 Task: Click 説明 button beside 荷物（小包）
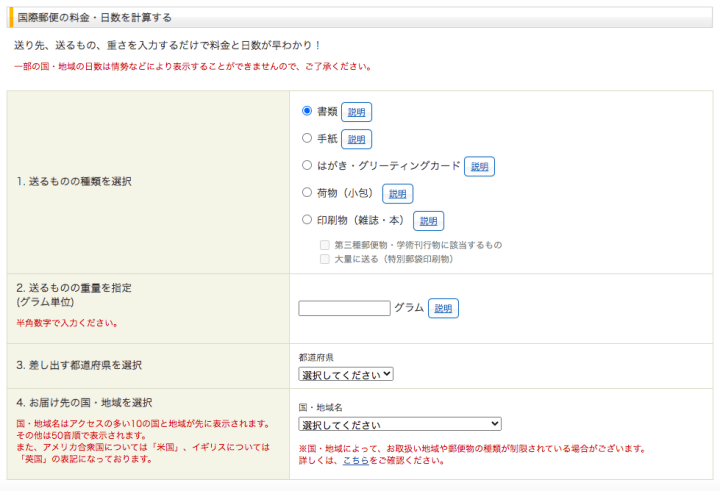[397, 193]
